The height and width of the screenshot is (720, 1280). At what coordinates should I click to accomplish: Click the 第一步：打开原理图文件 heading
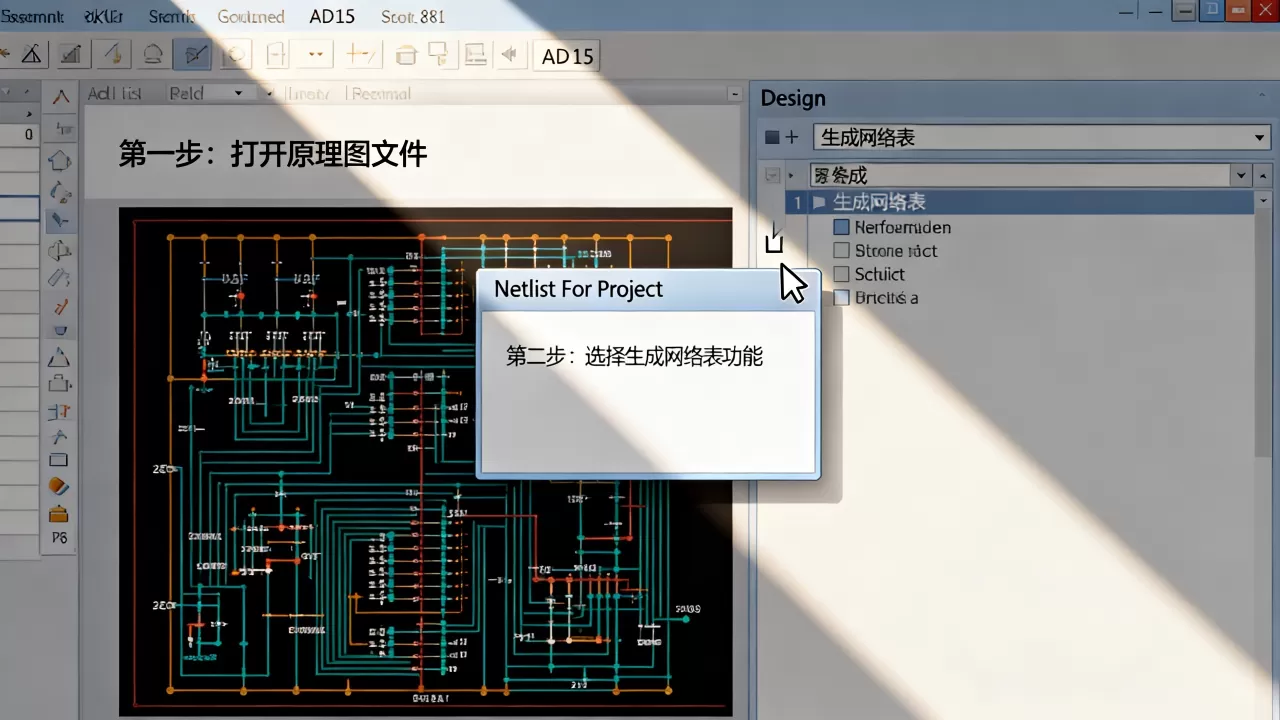(x=273, y=153)
